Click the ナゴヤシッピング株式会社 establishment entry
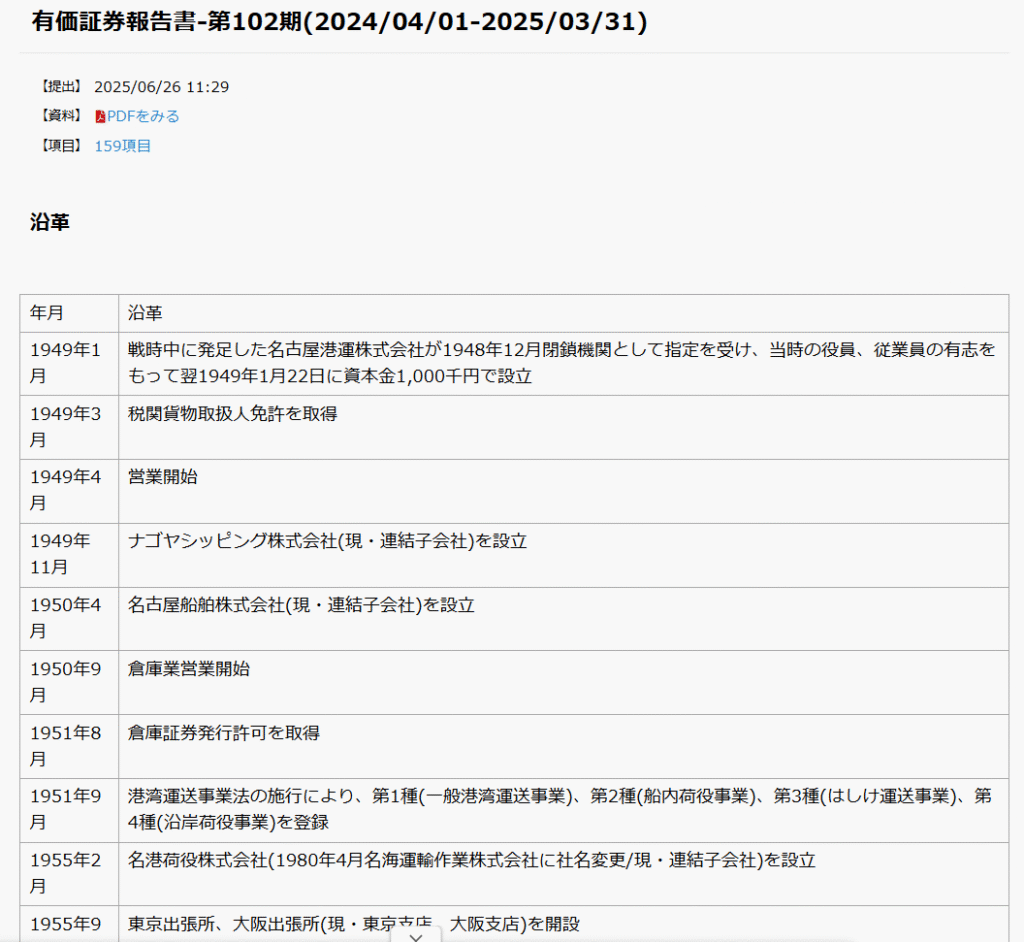 [x=327, y=541]
